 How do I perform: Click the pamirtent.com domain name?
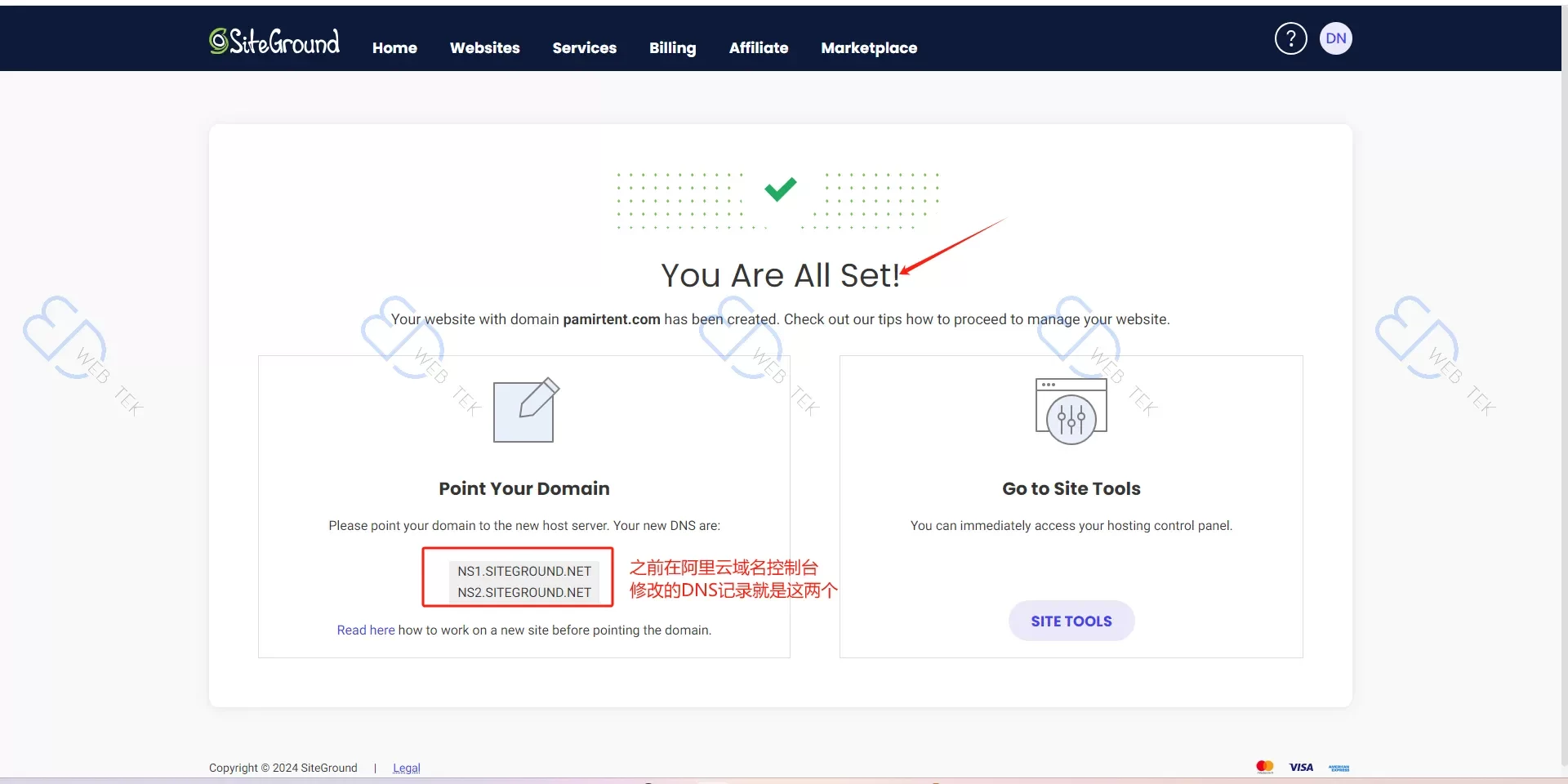(612, 319)
